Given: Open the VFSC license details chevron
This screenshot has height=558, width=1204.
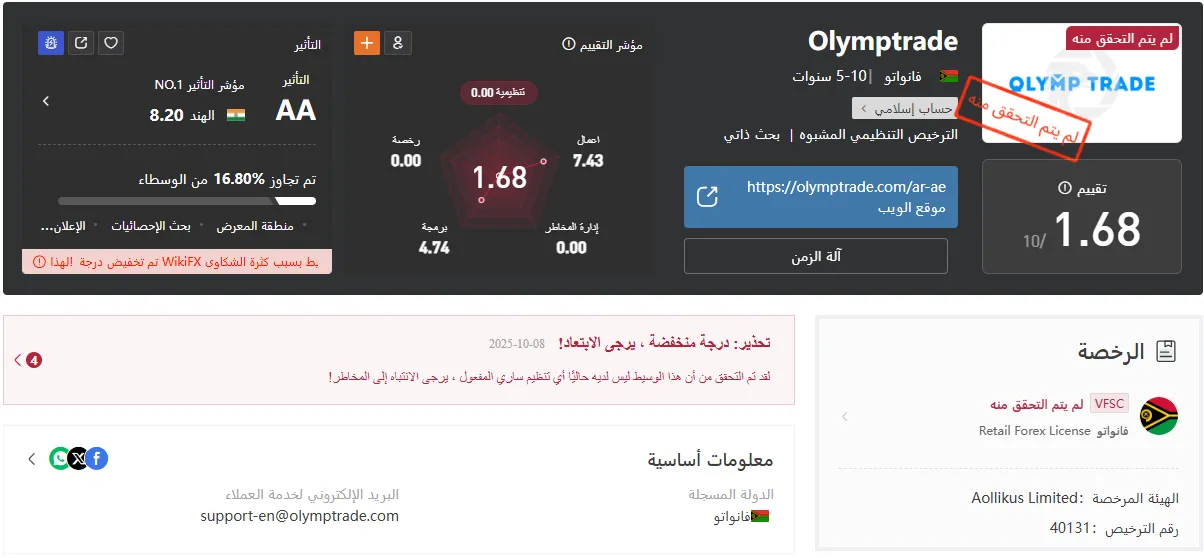Looking at the screenshot, I should coord(844,417).
